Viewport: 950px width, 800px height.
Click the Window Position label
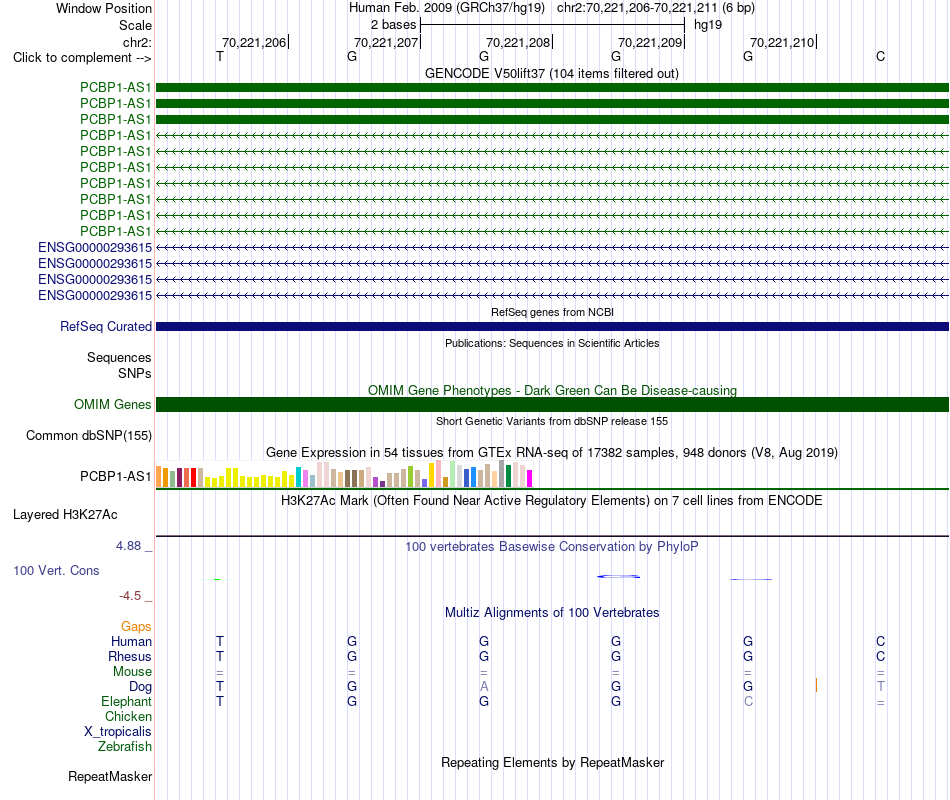pyautogui.click(x=104, y=8)
